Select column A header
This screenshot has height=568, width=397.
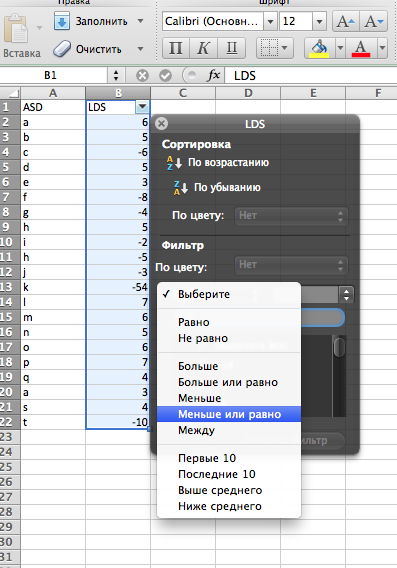[53, 93]
